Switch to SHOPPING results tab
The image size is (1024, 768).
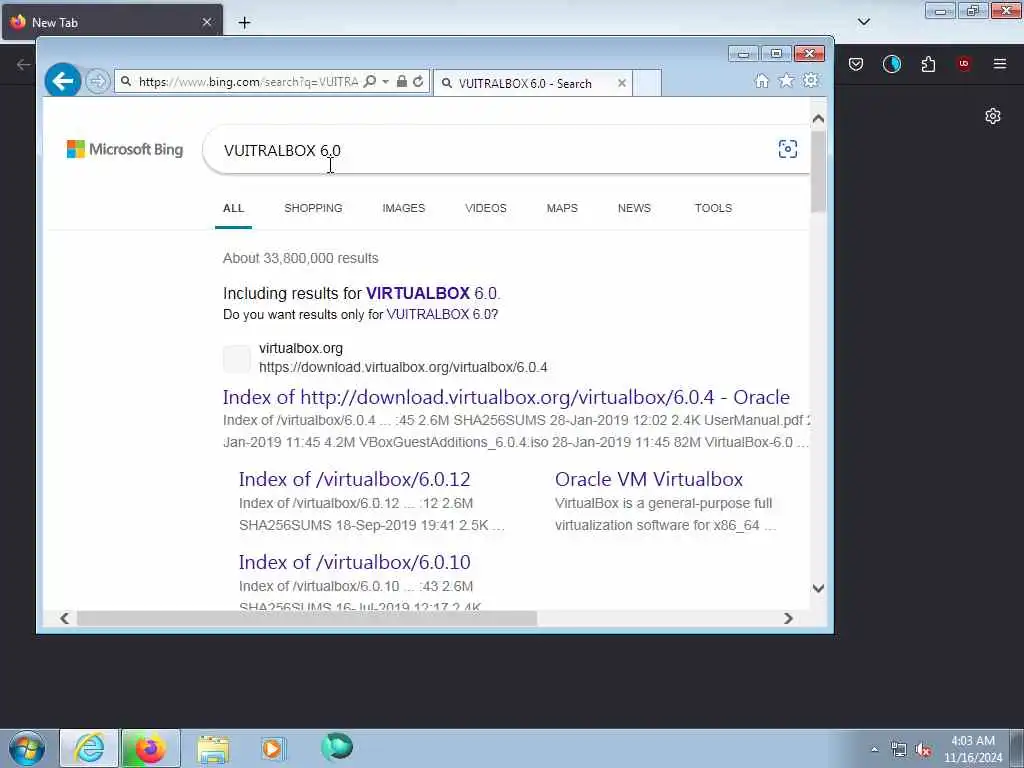[x=313, y=208]
